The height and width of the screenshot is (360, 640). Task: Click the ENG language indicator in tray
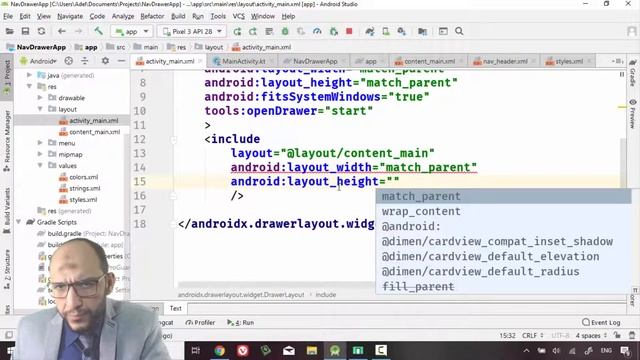606,351
